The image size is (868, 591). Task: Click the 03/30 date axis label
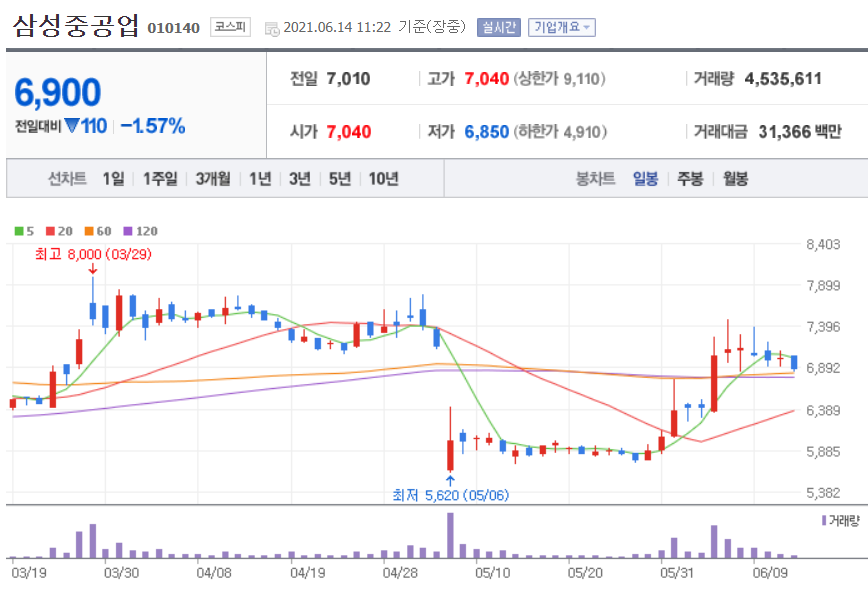click(x=121, y=573)
